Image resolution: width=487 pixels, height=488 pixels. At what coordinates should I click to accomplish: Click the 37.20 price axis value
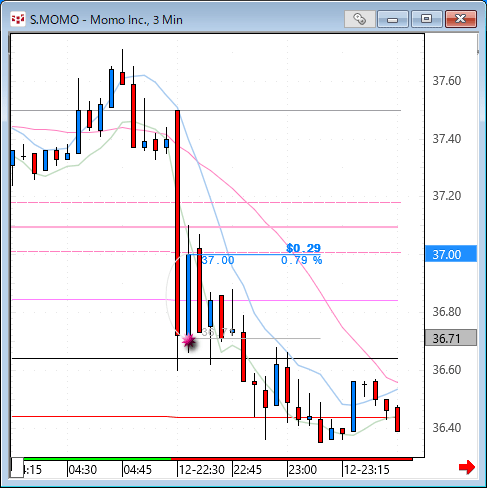pos(447,196)
